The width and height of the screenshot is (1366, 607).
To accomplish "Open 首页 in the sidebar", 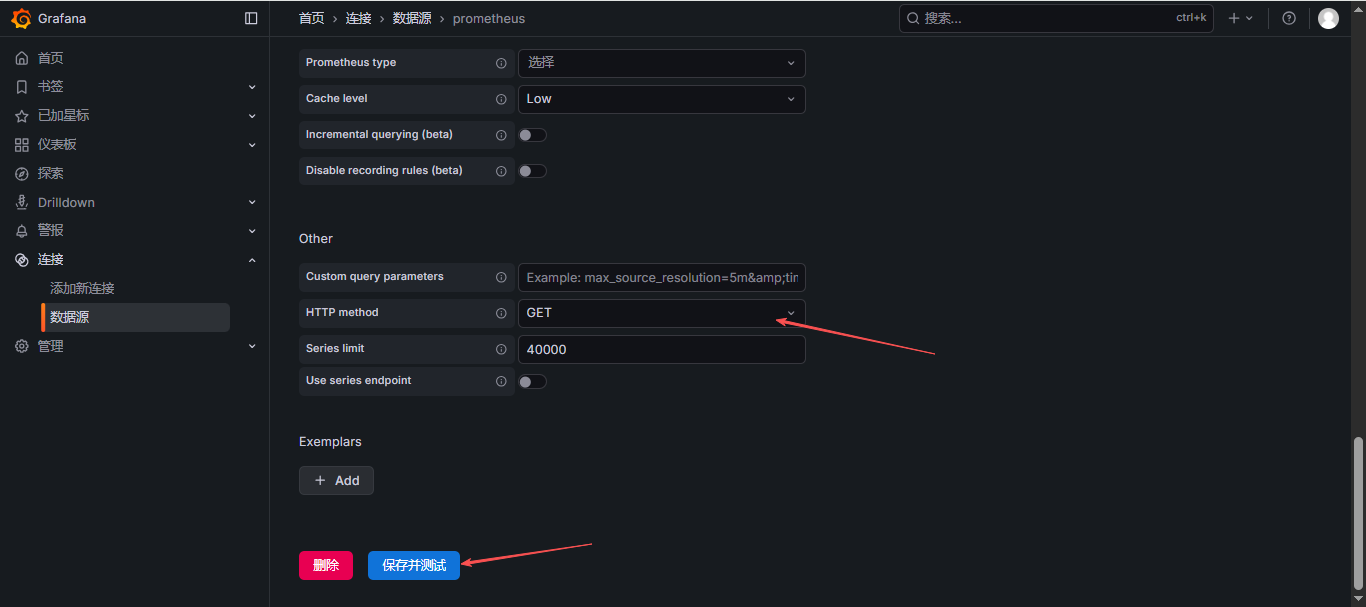I will [x=50, y=58].
